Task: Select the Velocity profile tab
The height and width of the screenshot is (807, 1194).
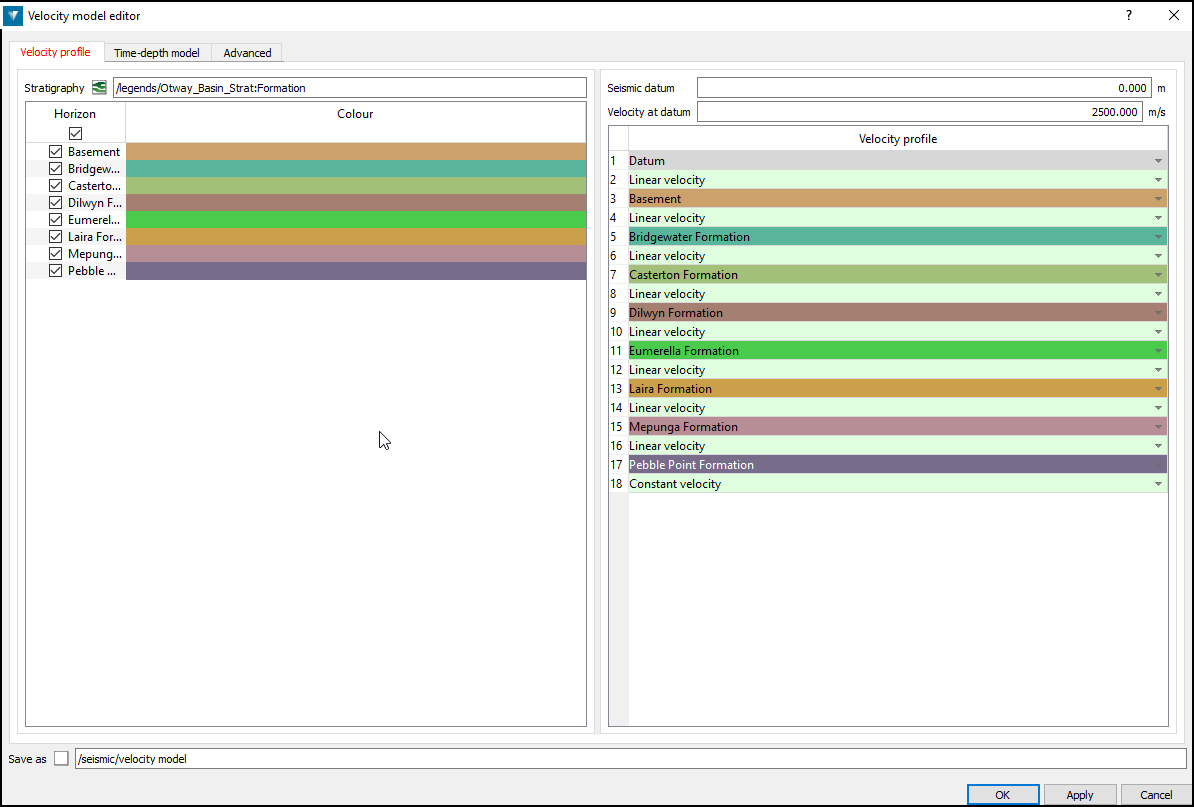Action: (x=56, y=52)
